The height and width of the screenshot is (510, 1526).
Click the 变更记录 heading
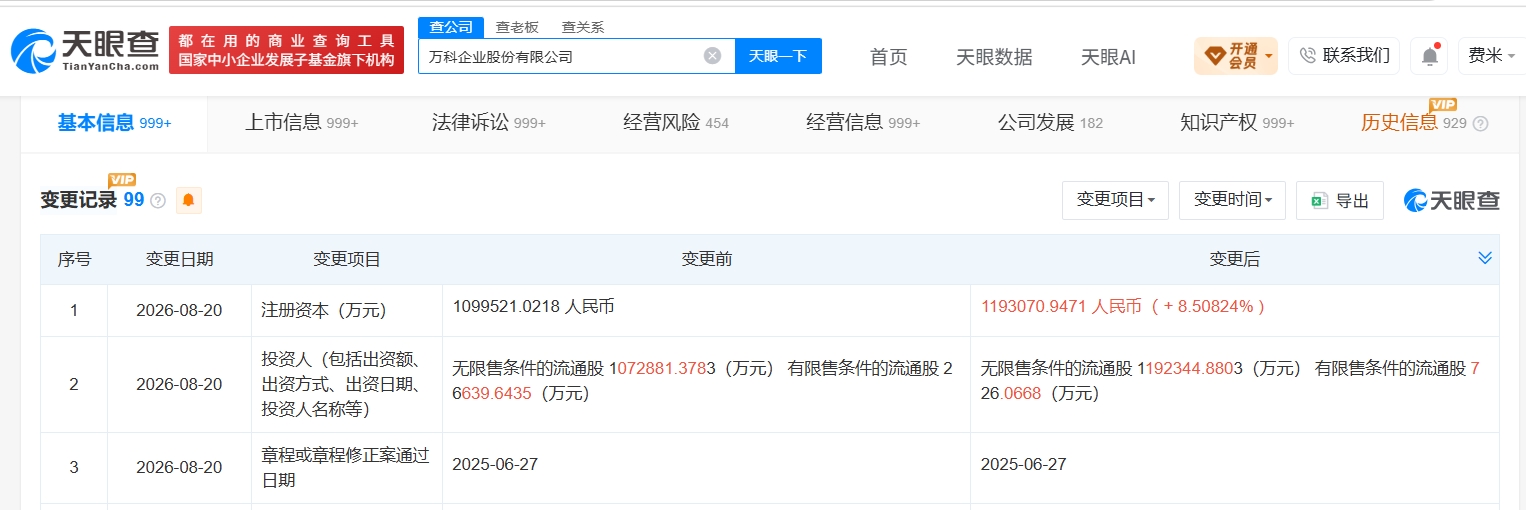tap(78, 200)
